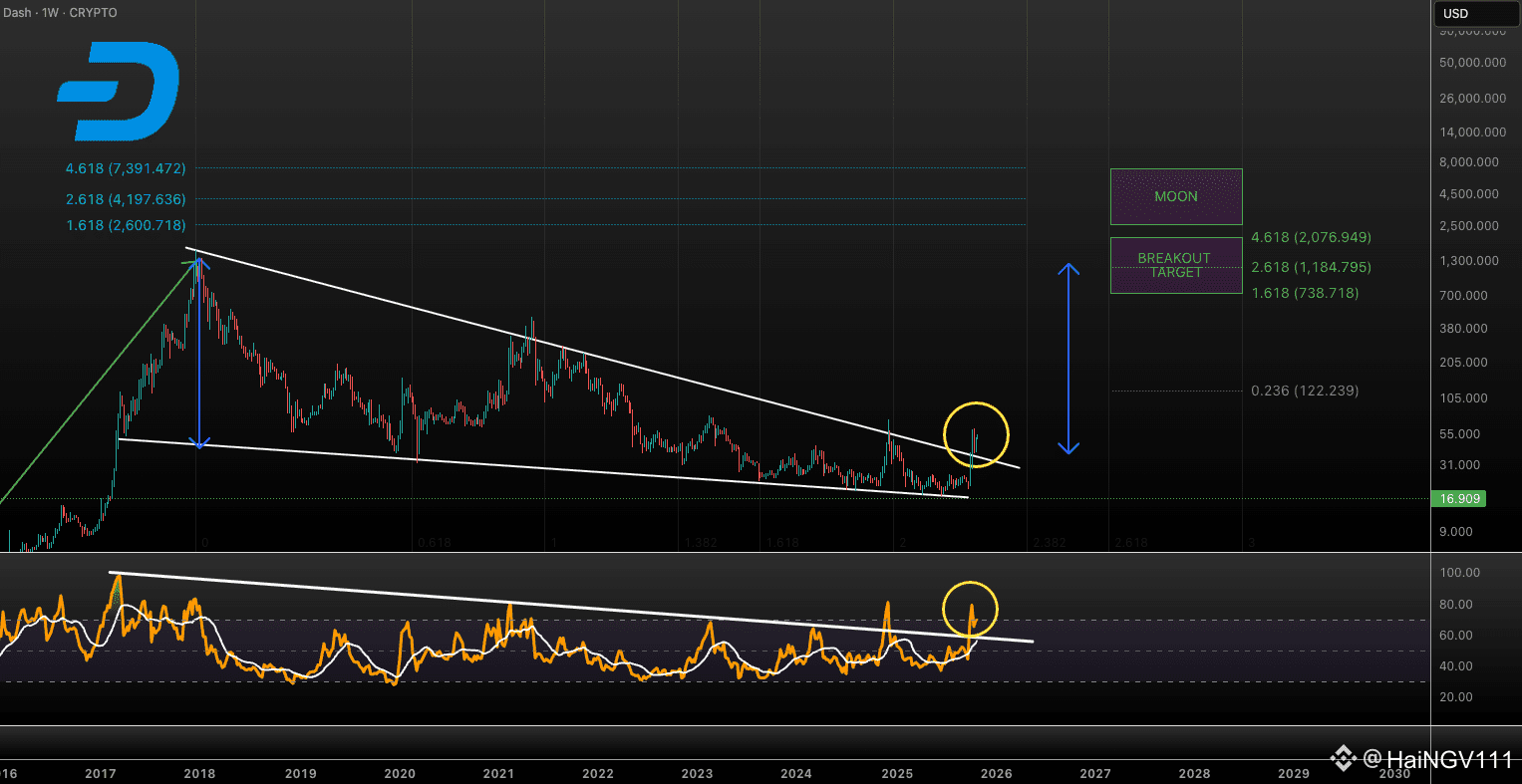
Task: Click the RSI 100.00 scale label
Action: pyautogui.click(x=1459, y=573)
